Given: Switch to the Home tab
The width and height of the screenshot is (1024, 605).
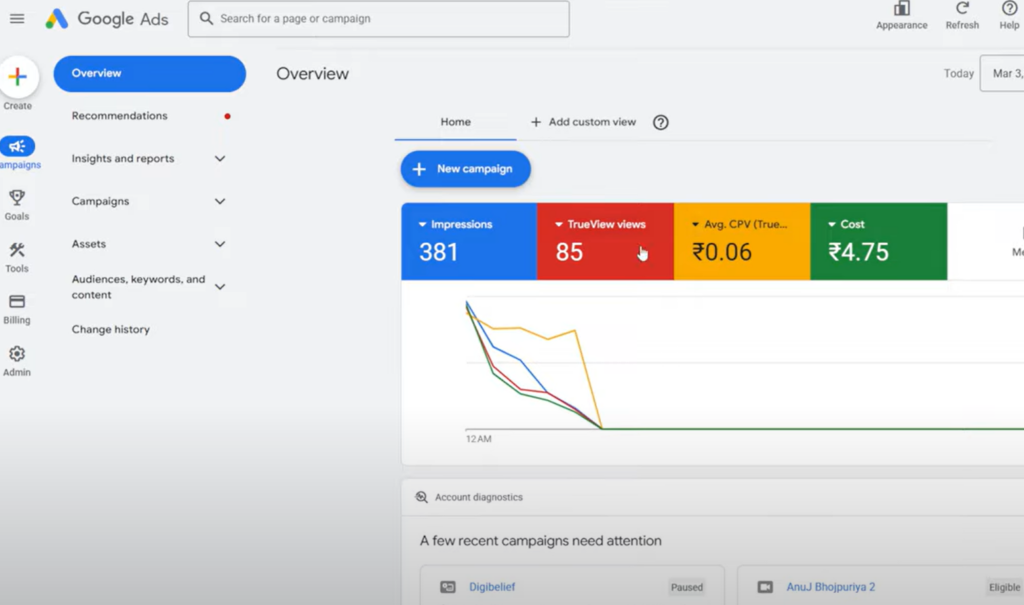Looking at the screenshot, I should point(455,122).
